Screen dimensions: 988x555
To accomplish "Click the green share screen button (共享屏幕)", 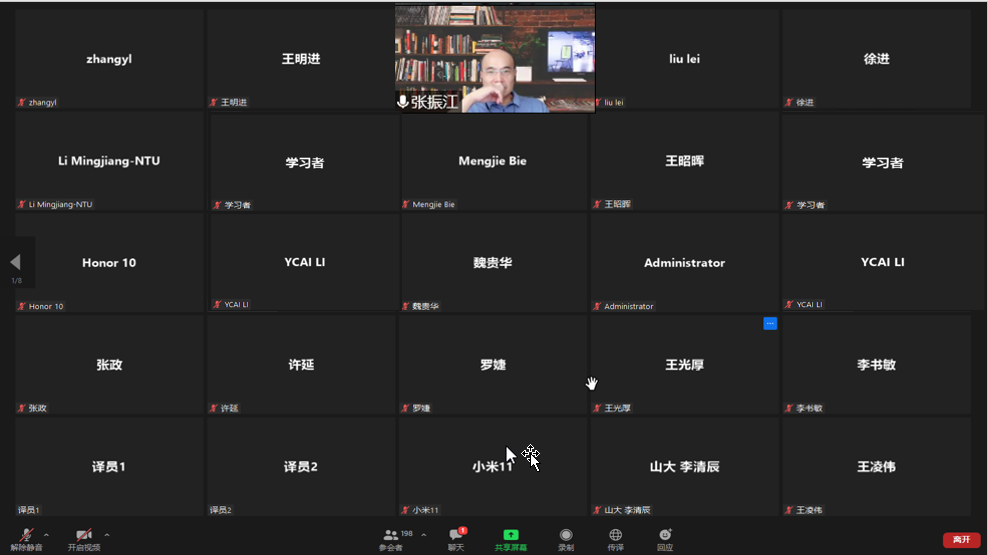I will tap(510, 538).
